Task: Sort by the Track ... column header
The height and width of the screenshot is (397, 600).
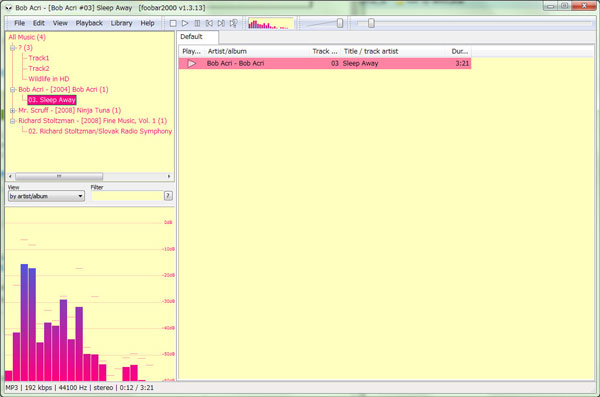Action: coord(325,51)
